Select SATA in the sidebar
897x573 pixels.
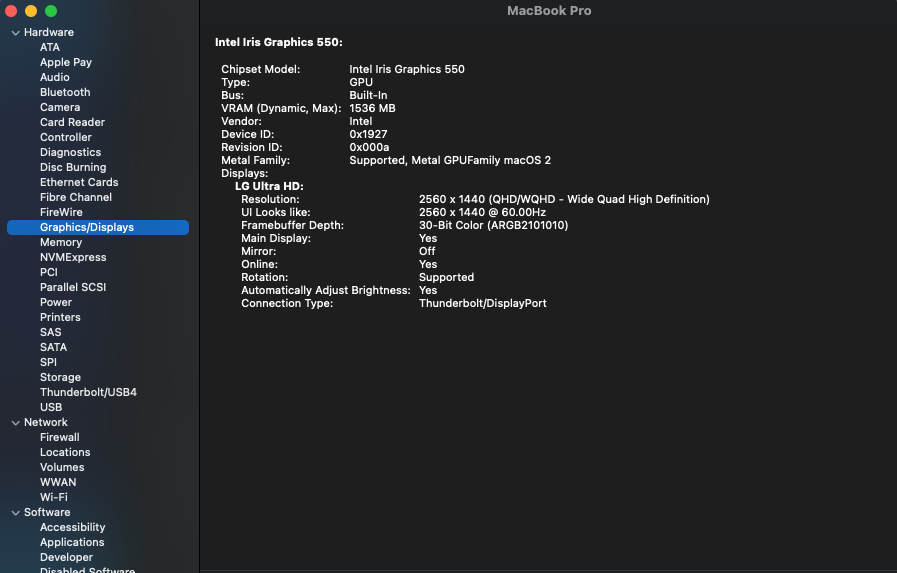(53, 347)
